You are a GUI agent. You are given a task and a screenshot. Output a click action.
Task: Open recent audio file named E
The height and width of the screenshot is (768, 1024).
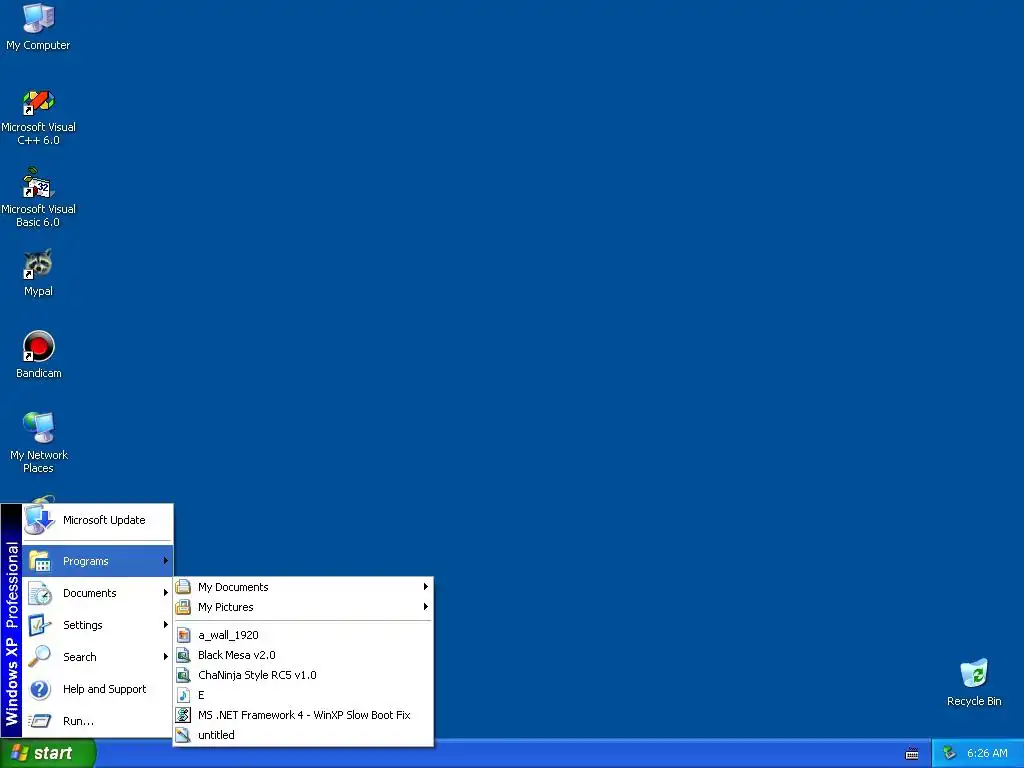tap(303, 695)
